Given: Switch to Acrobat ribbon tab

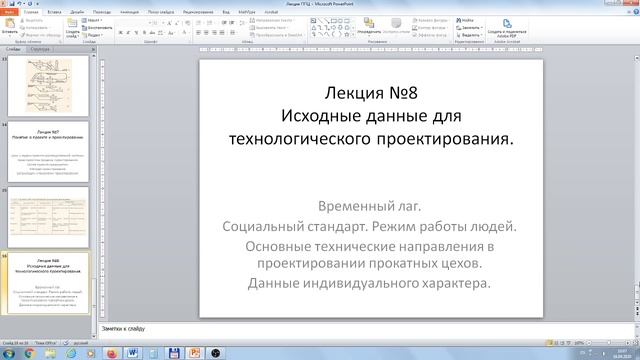Looking at the screenshot, I should click(271, 12).
